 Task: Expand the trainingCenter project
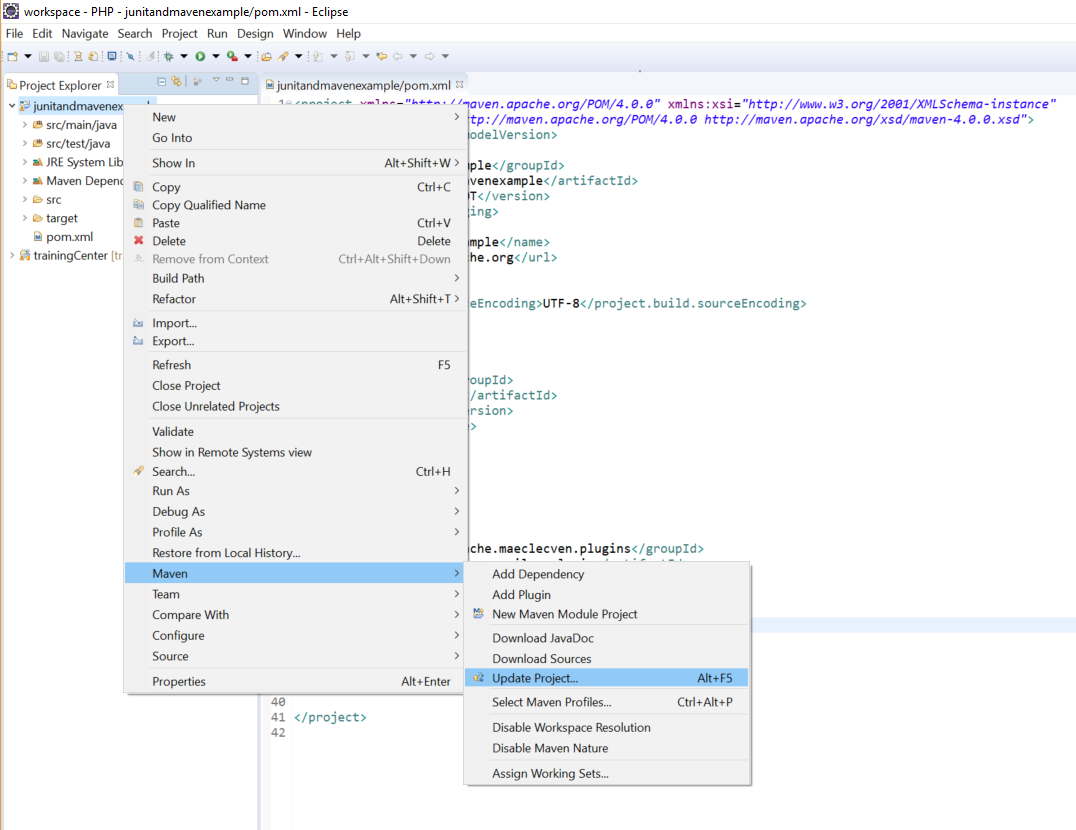tap(12, 255)
